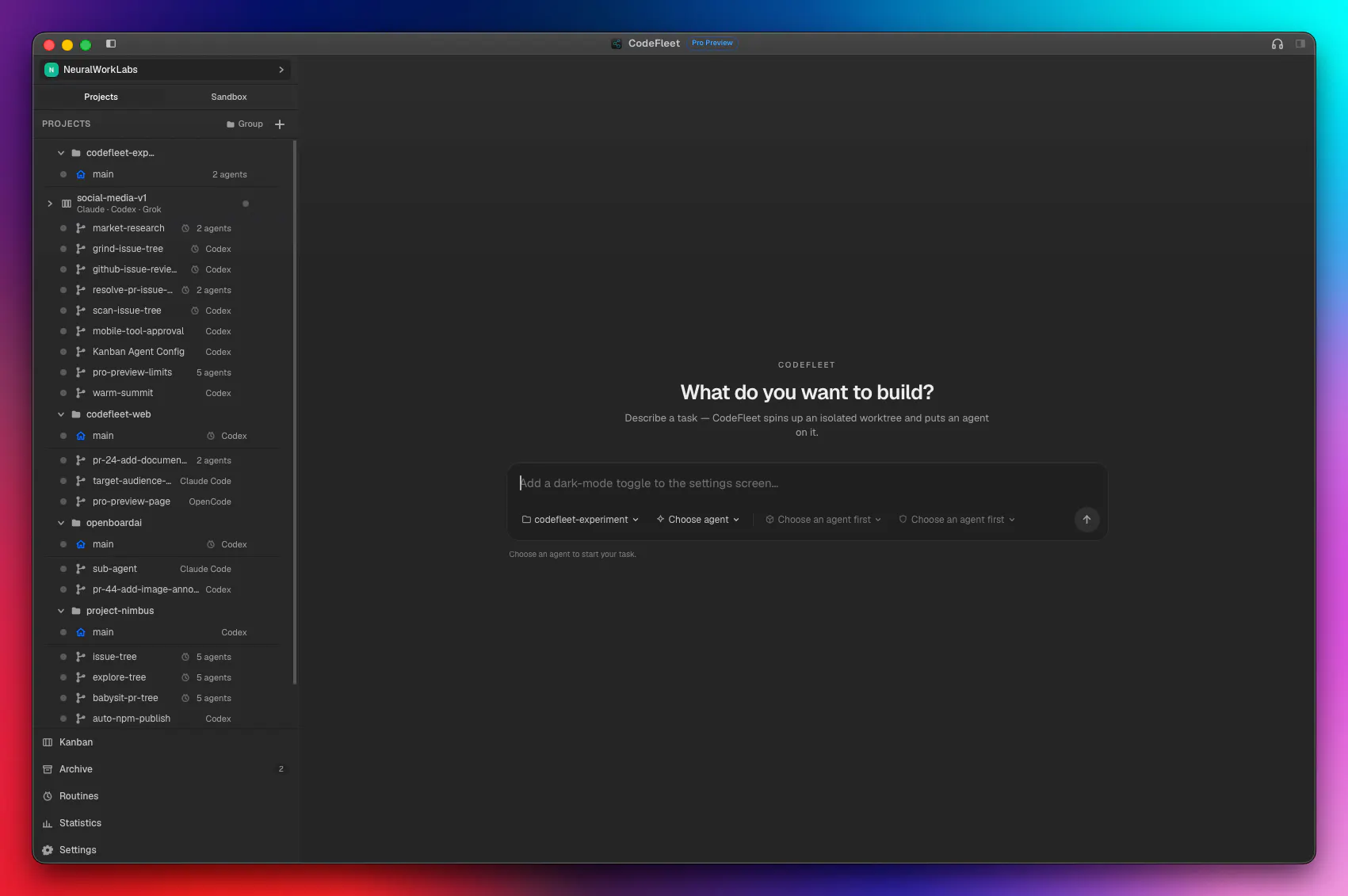Click the add project plus icon
Viewport: 1348px width, 896px height.
[x=280, y=124]
